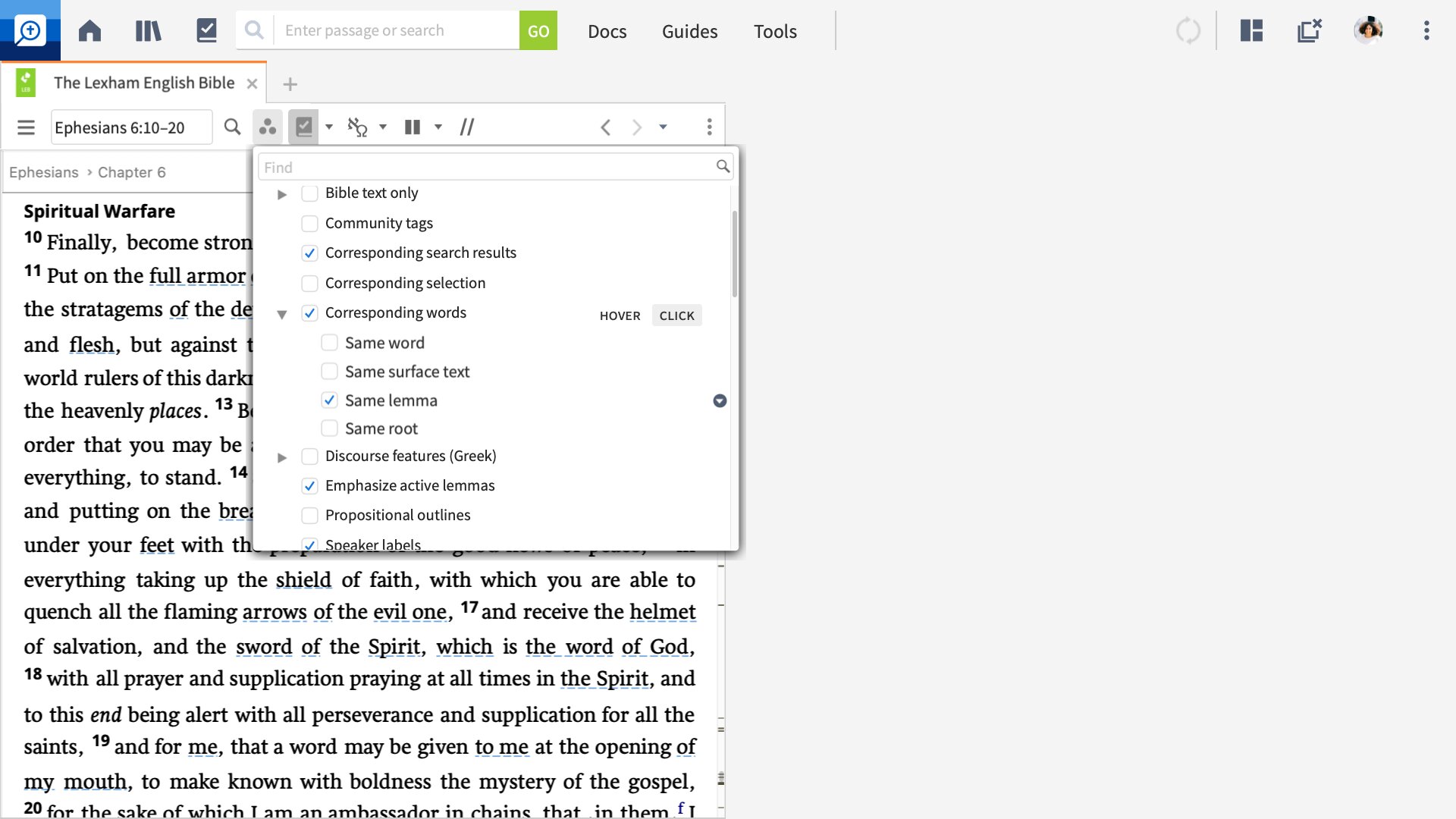
Task: Check the Same root option
Action: (329, 428)
